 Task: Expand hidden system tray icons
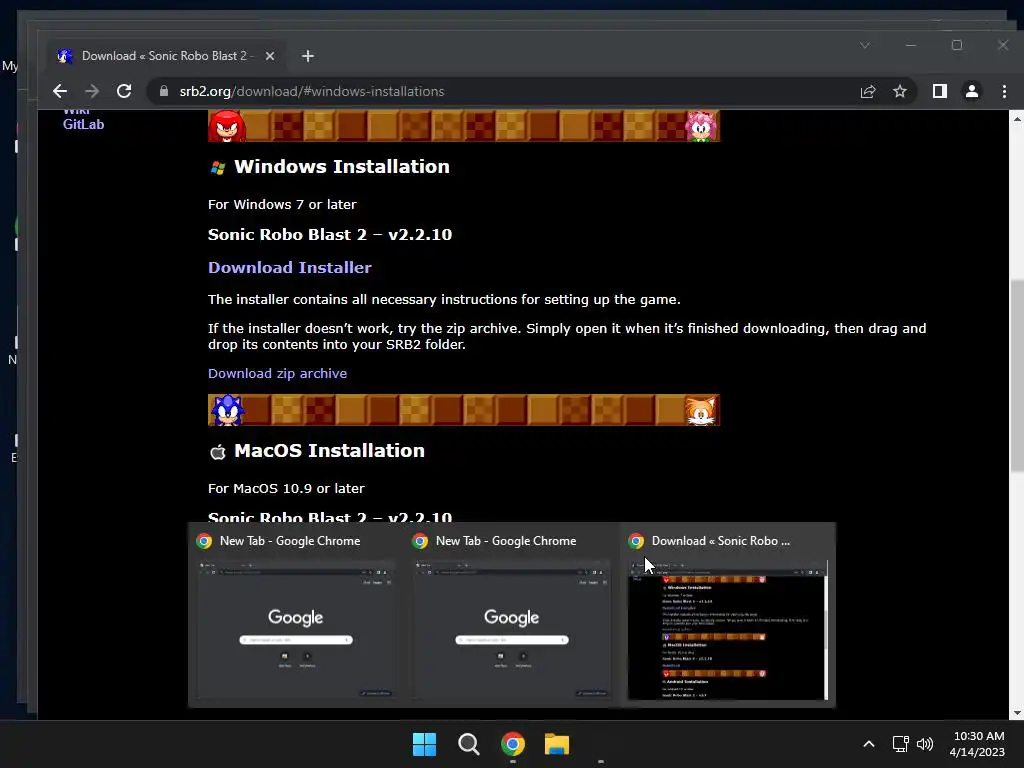[869, 744]
